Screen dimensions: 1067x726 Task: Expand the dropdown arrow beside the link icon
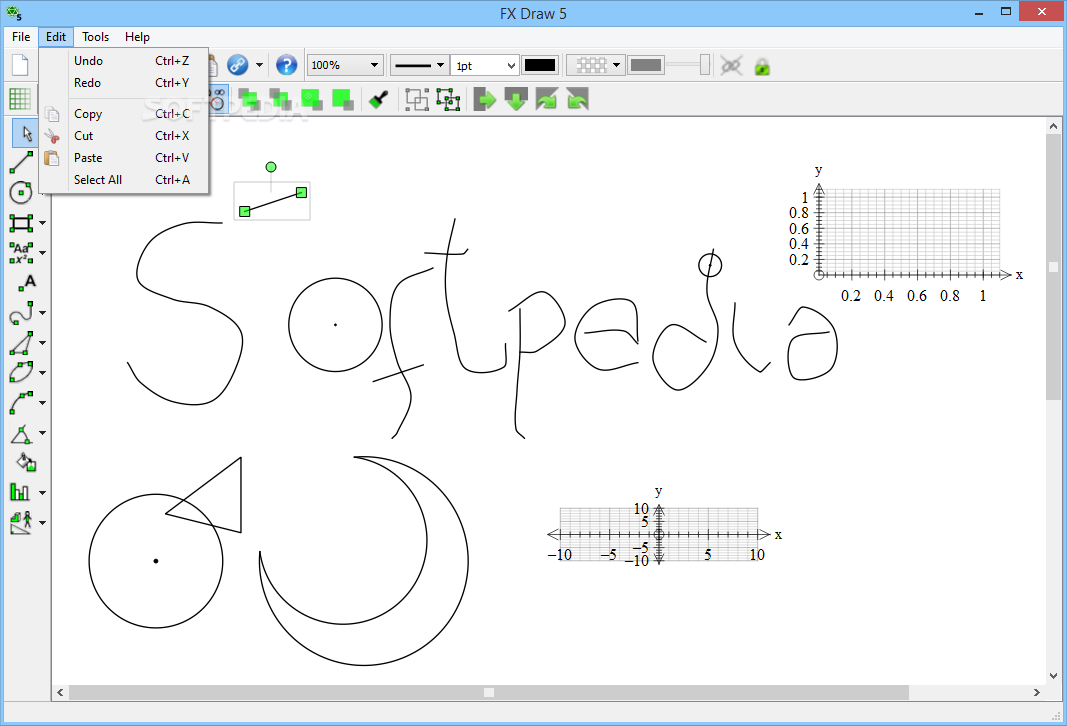click(259, 66)
